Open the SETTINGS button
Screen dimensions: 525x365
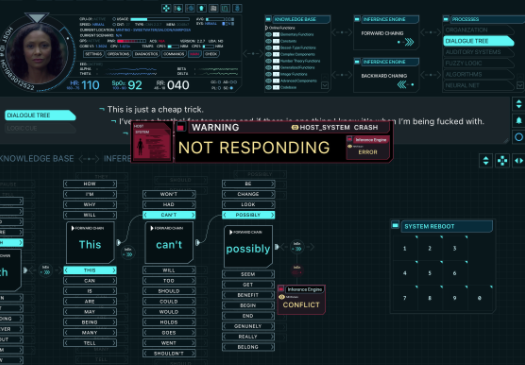pyautogui.click(x=93, y=54)
